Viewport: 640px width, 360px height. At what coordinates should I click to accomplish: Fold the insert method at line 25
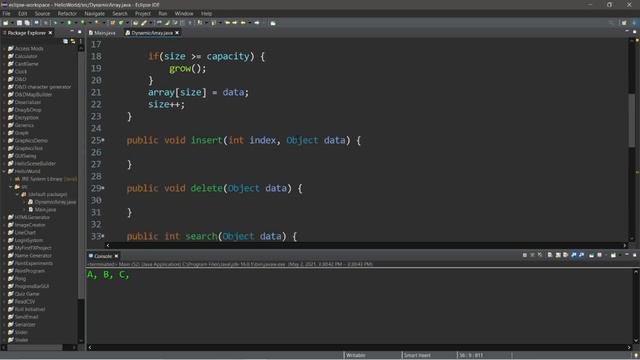click(103, 140)
